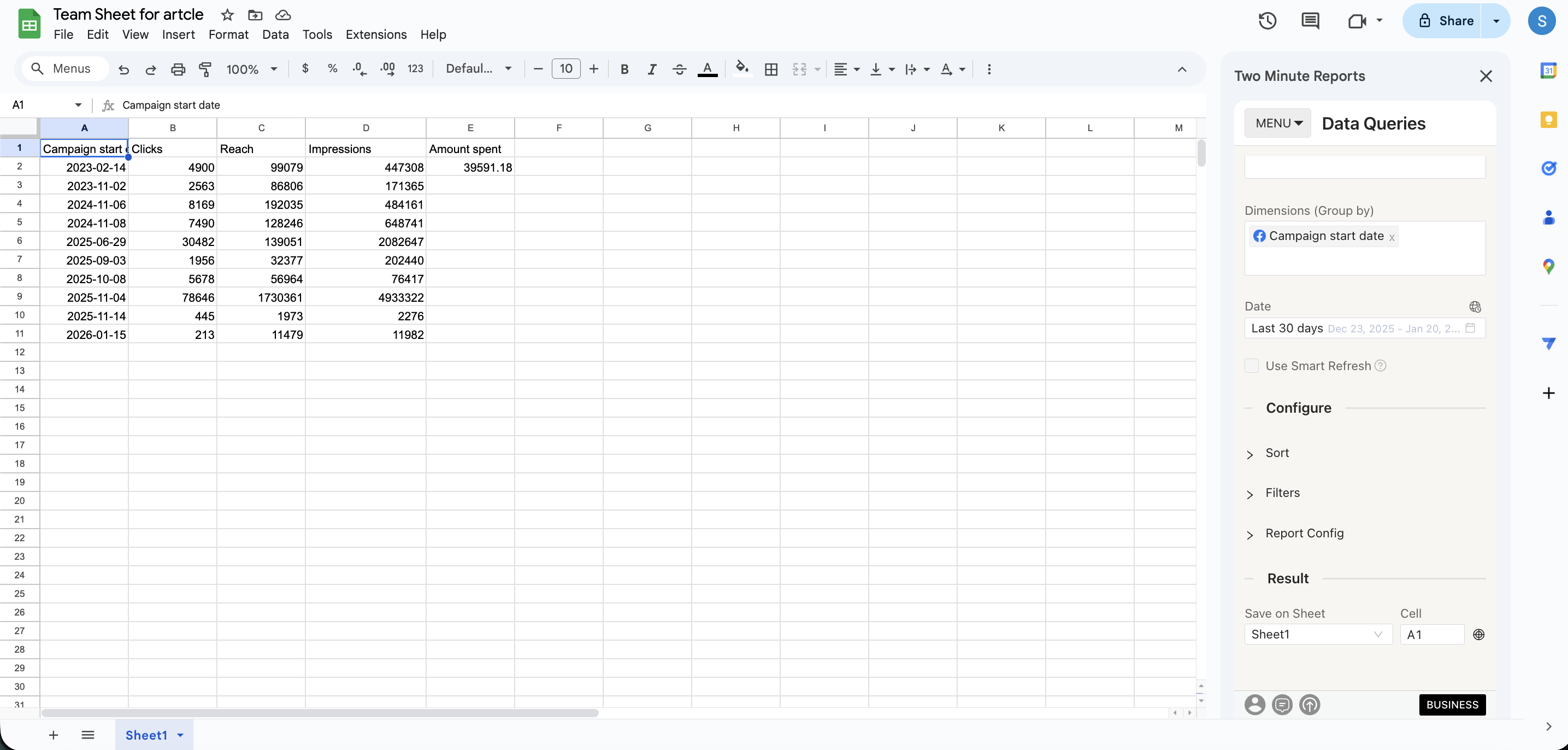Open the Save on Sheet dropdown
The width and height of the screenshot is (1568, 750).
tap(1317, 634)
